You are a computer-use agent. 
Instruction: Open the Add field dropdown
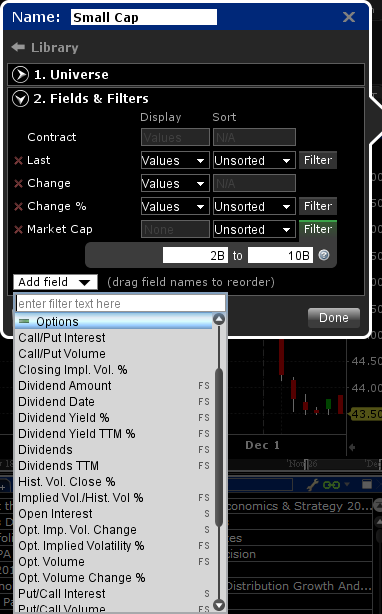pos(55,282)
